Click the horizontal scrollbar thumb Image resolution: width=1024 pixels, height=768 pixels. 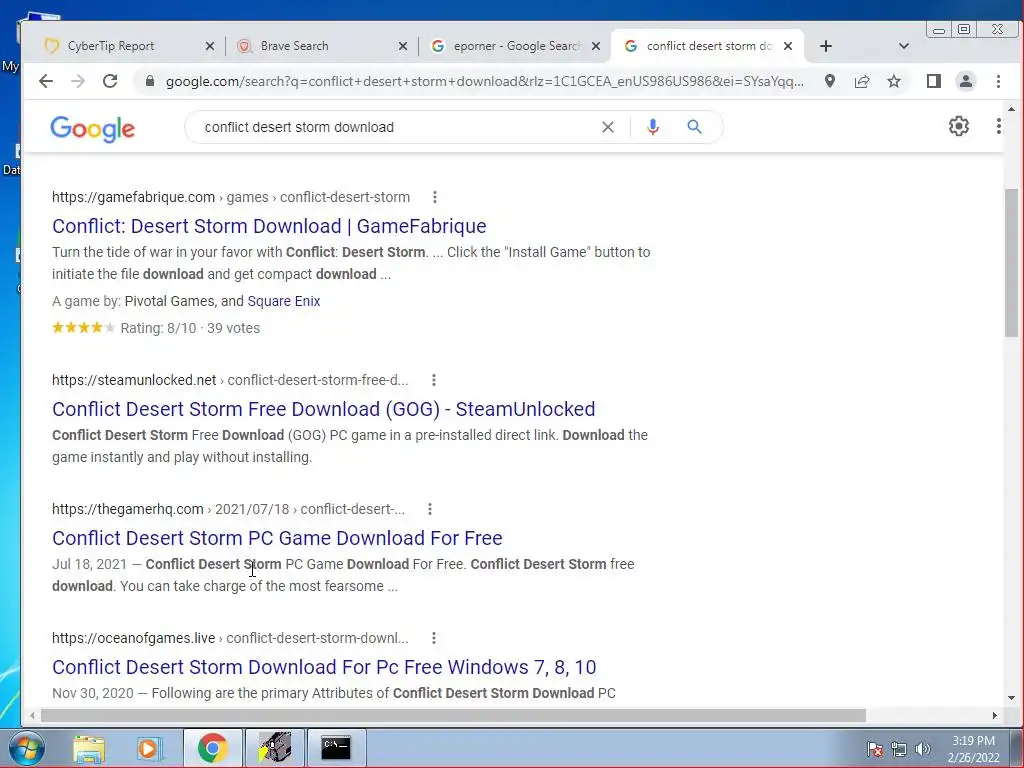(x=453, y=715)
